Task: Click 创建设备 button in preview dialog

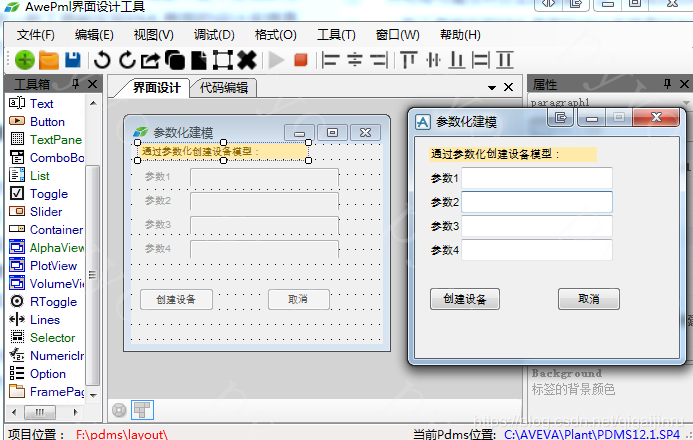Action: pos(464,300)
